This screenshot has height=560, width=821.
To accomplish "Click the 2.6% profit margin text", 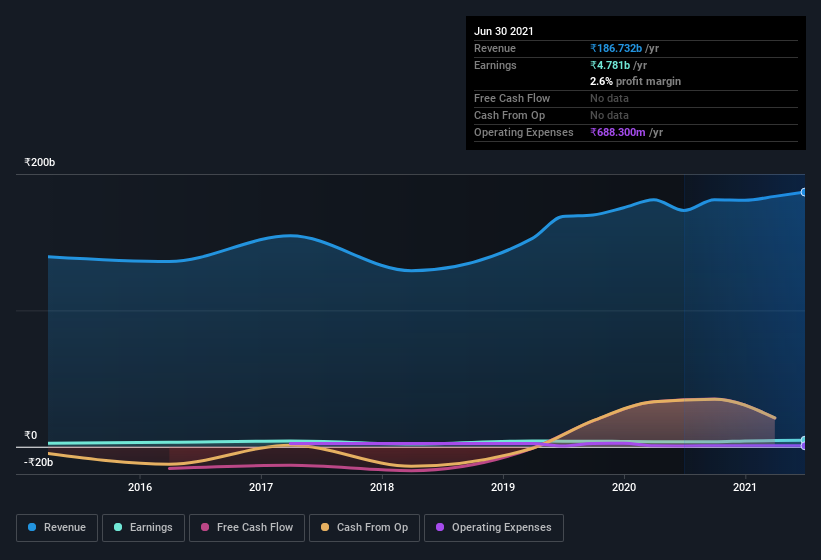I will pos(636,81).
